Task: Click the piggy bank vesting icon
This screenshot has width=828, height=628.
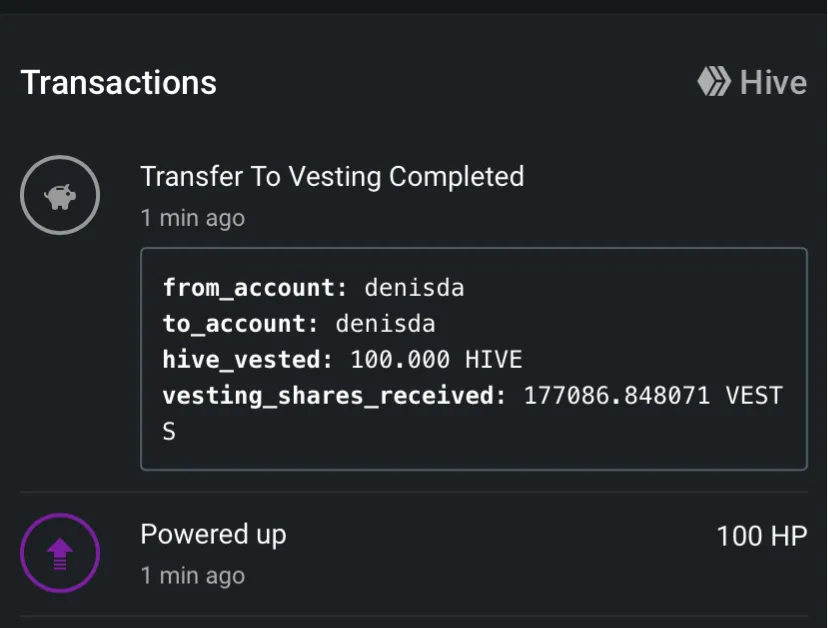Action: (x=60, y=195)
